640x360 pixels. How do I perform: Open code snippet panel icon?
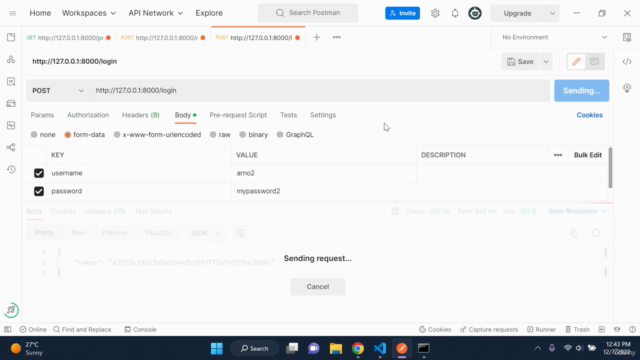(627, 62)
